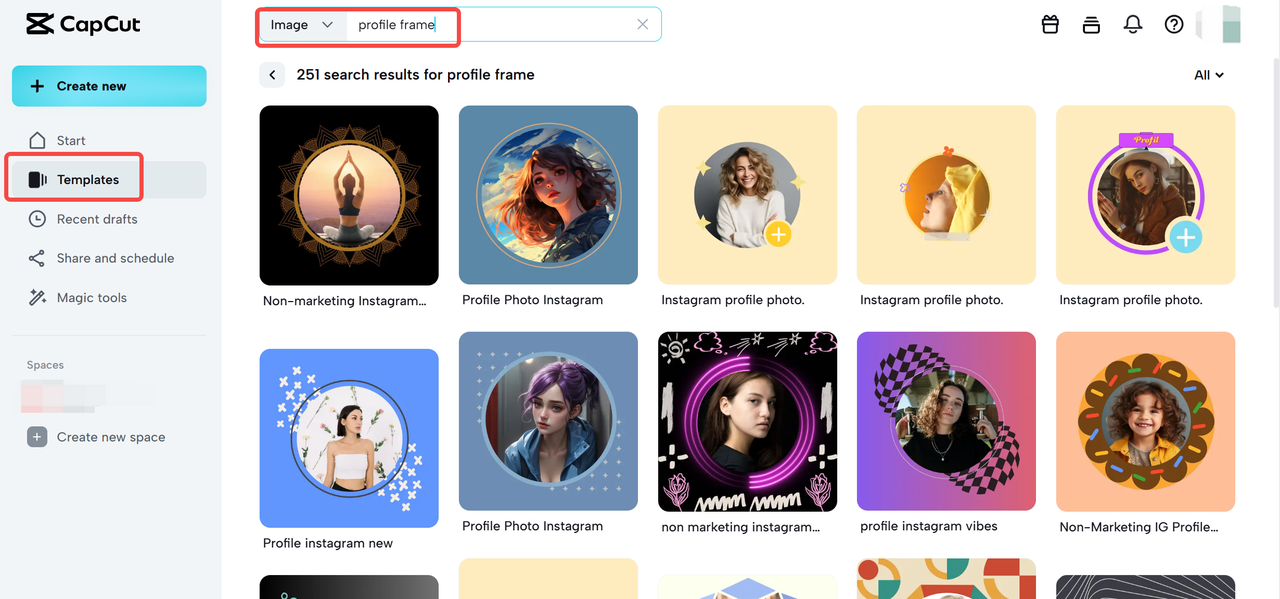
Task: Open the All filter dropdown
Action: click(1209, 75)
